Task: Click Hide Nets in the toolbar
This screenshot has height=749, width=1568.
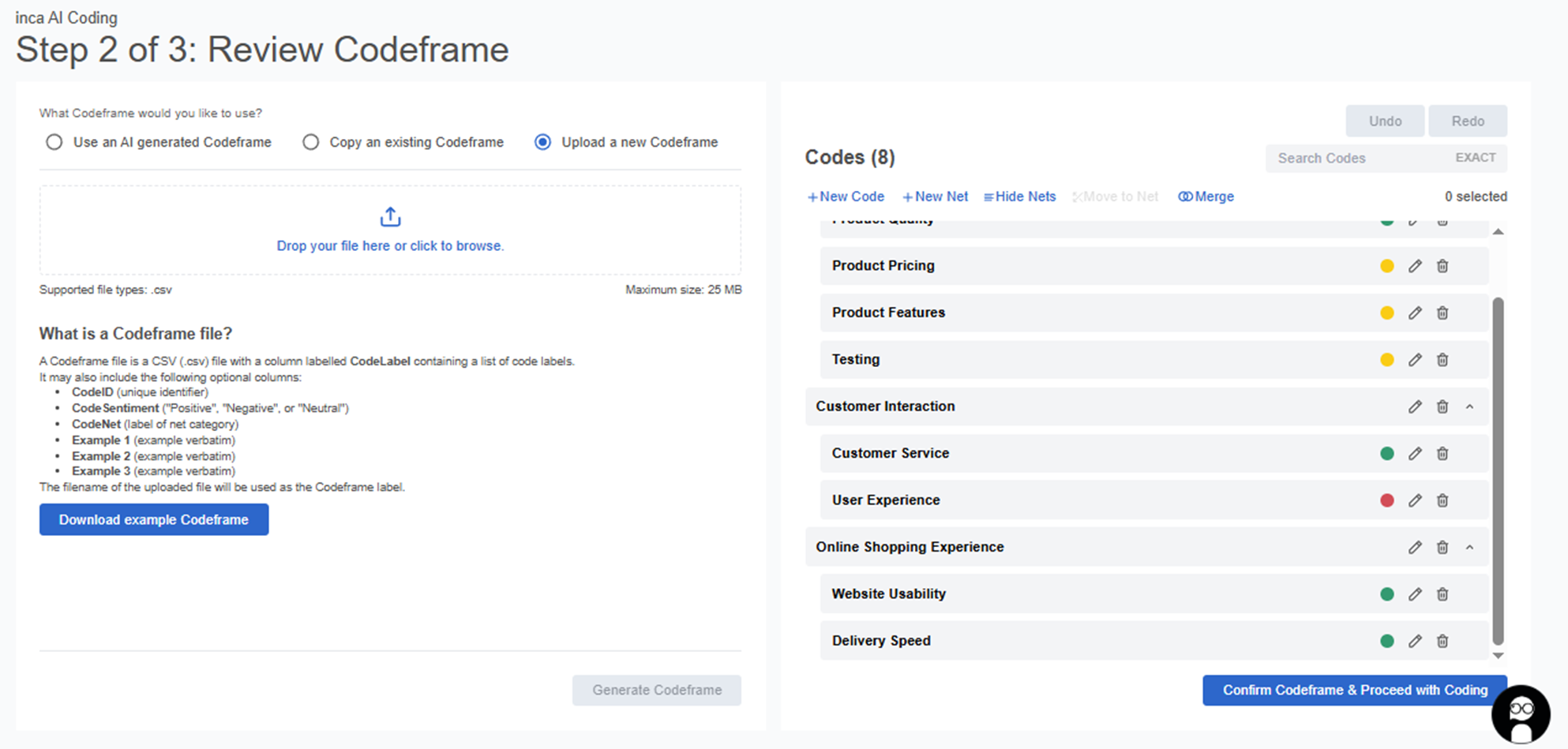Action: pos(1019,197)
